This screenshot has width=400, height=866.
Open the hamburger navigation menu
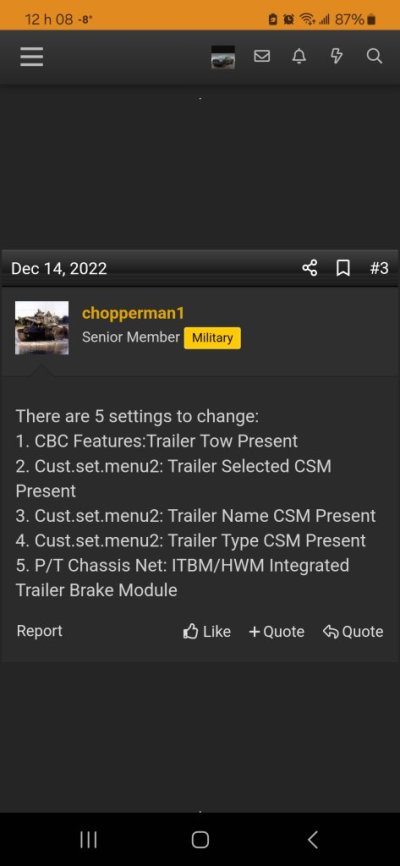coord(31,56)
